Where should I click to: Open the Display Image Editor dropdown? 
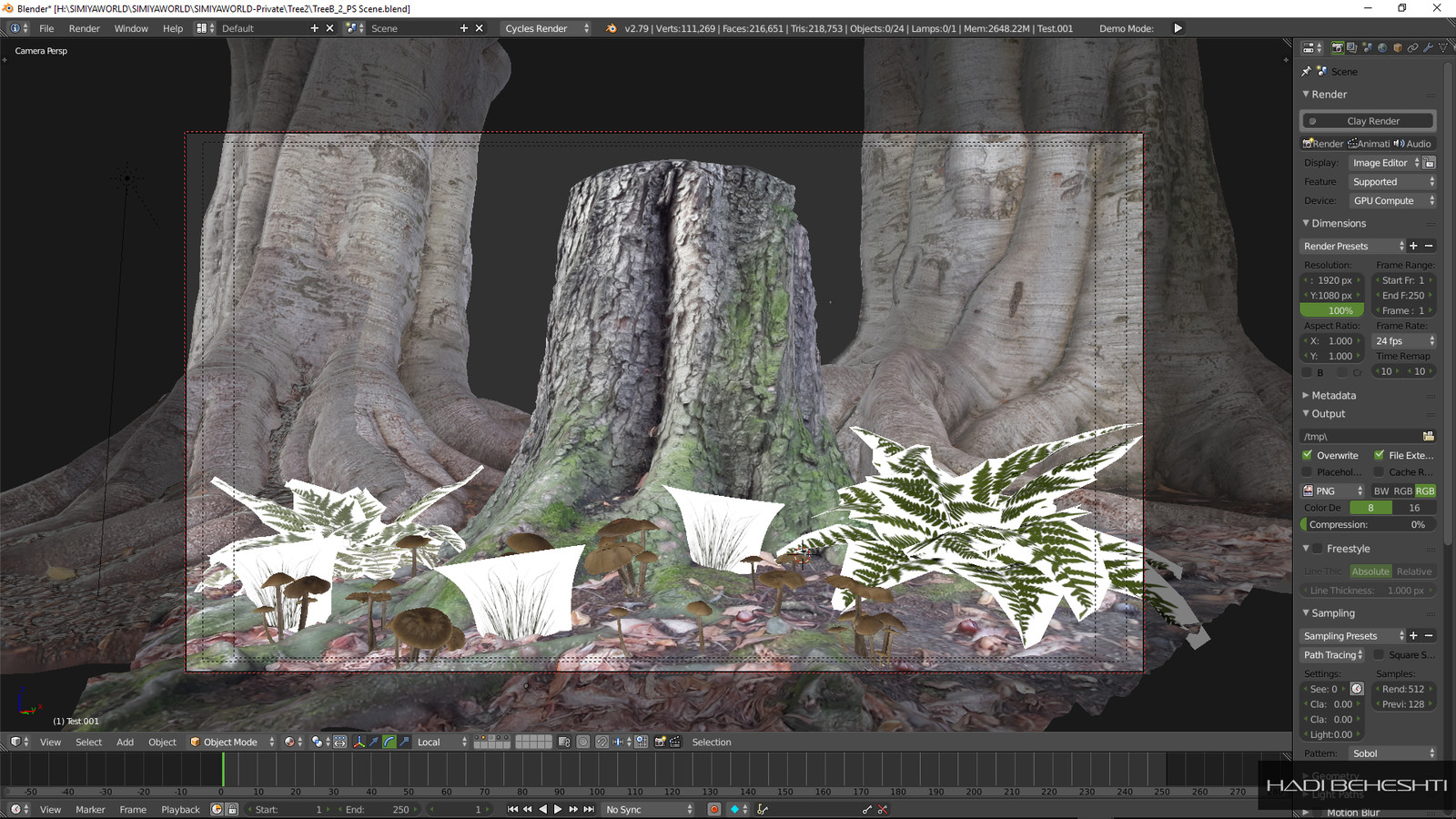(1385, 163)
